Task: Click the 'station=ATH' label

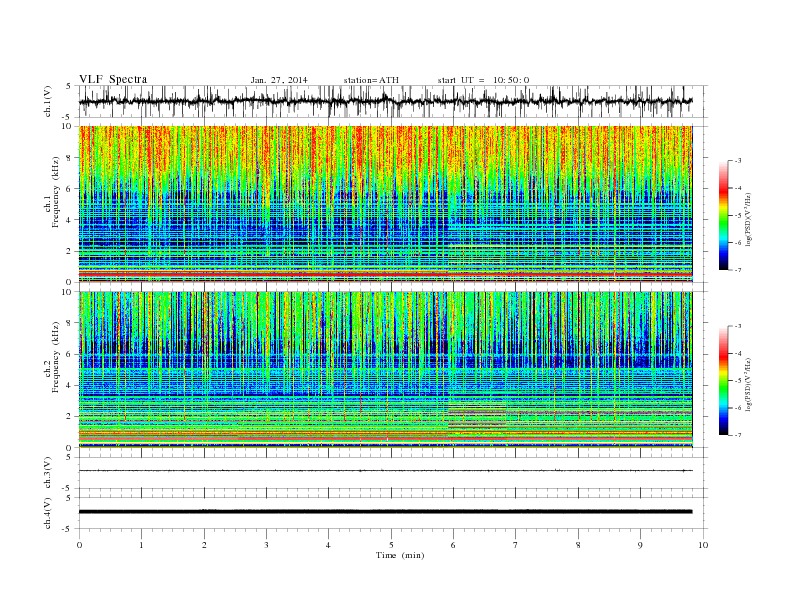Action: (x=371, y=80)
